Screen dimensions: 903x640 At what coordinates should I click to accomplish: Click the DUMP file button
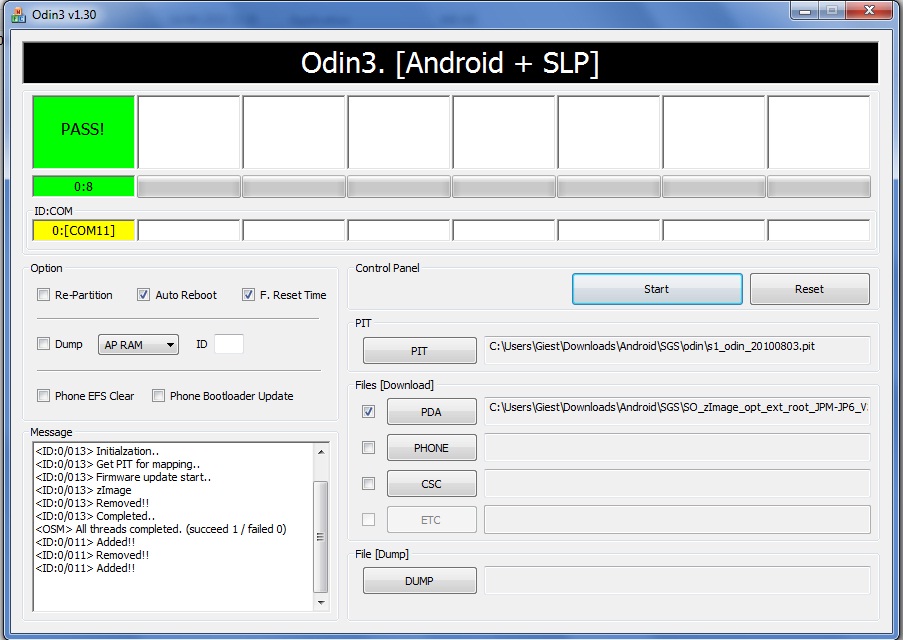click(x=420, y=581)
